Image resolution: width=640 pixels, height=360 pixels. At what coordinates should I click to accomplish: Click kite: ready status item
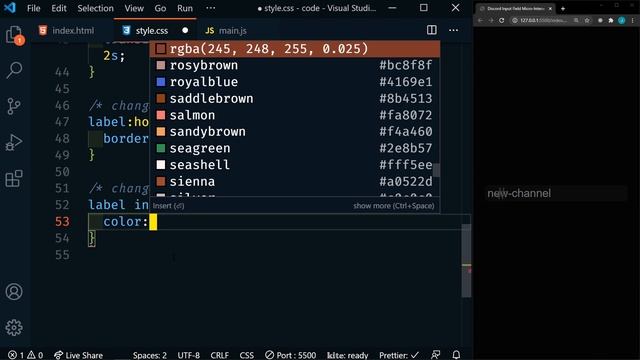[x=347, y=355]
